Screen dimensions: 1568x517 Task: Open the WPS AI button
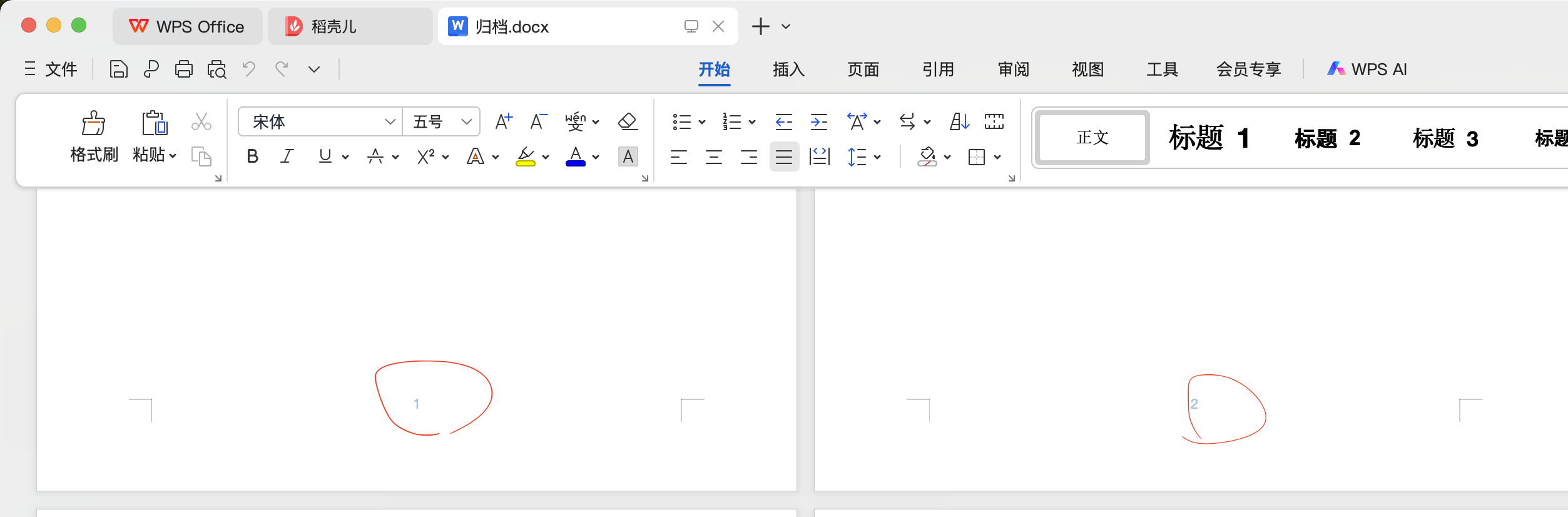click(1367, 69)
